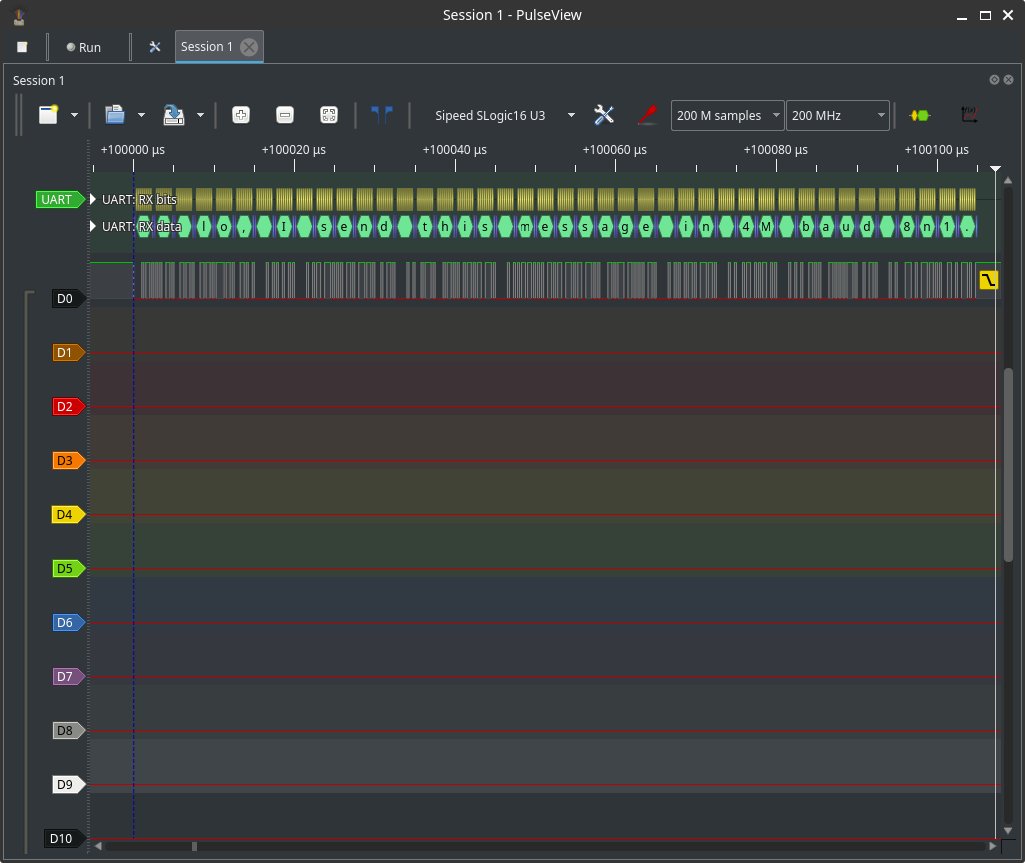Screen dimensions: 1025x863
Task: Show cursors with the blue markers icon
Action: pyautogui.click(x=381, y=115)
